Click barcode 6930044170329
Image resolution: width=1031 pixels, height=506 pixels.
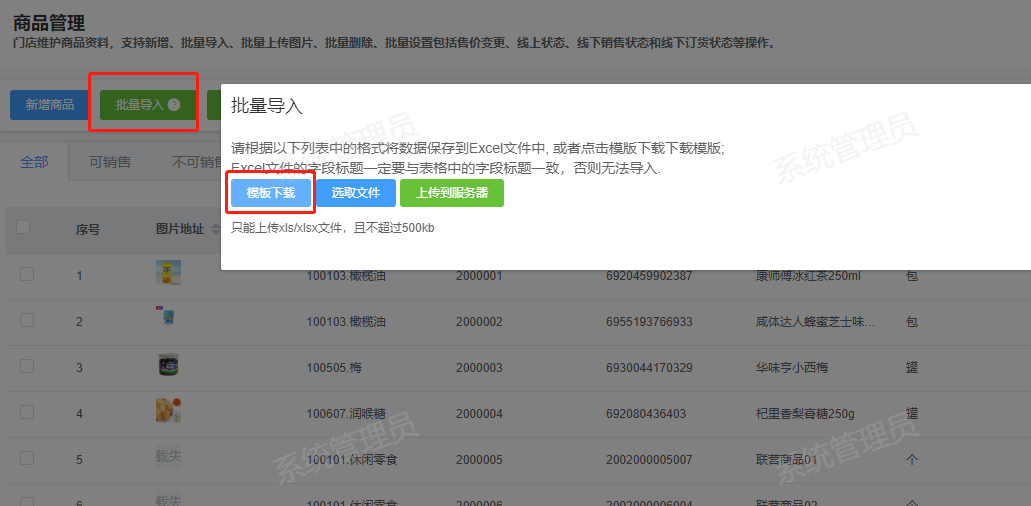tap(649, 367)
